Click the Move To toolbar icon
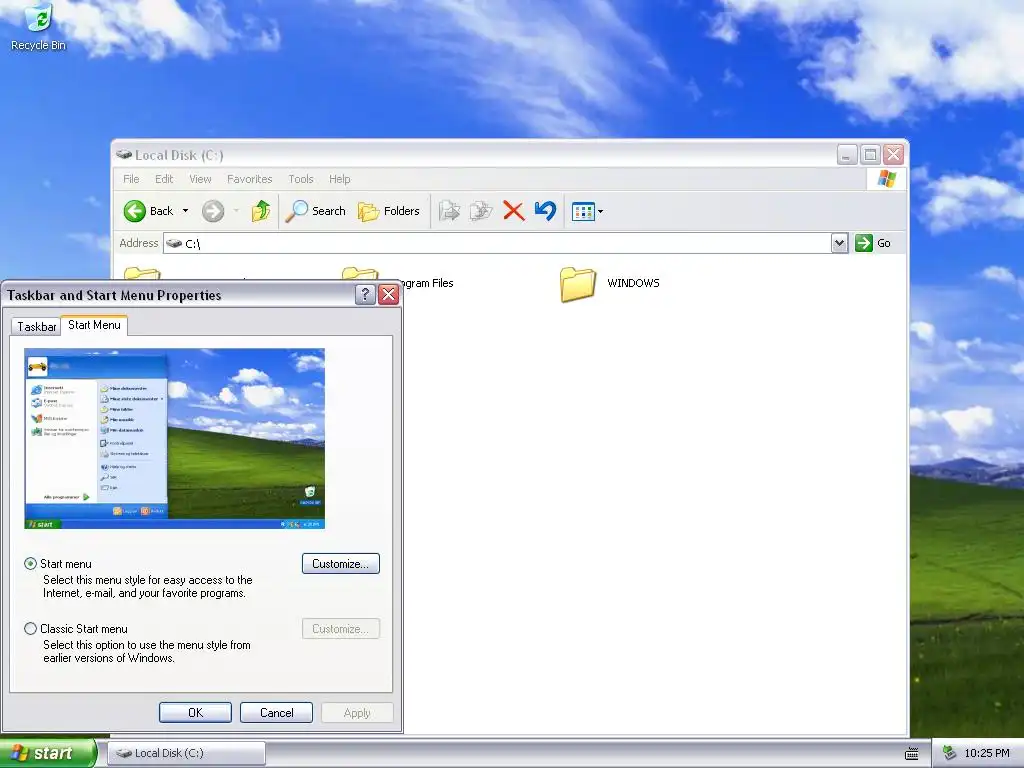This screenshot has height=768, width=1024. pos(449,211)
